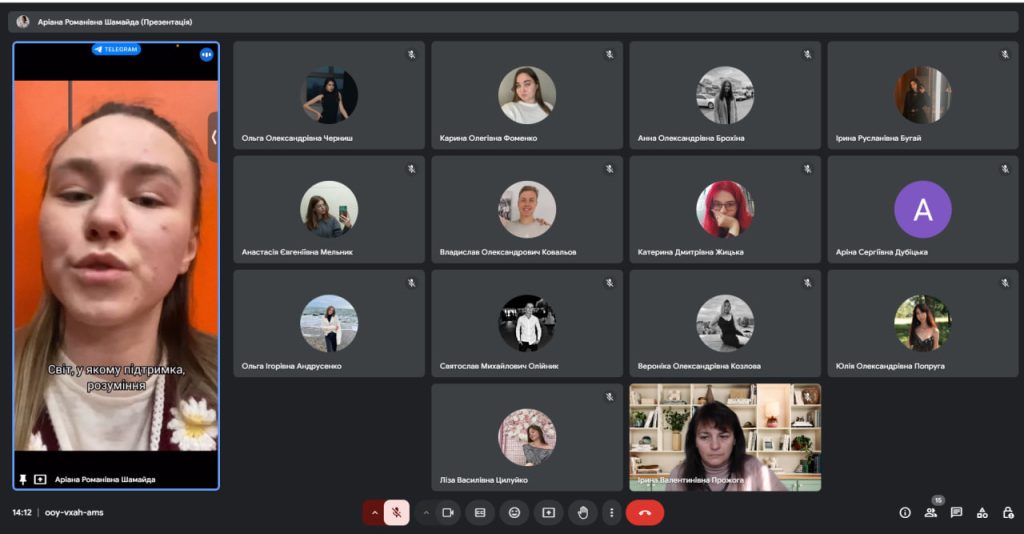Collapse the presentation panel with the side chevron
This screenshot has height=534, width=1024.
click(x=213, y=137)
